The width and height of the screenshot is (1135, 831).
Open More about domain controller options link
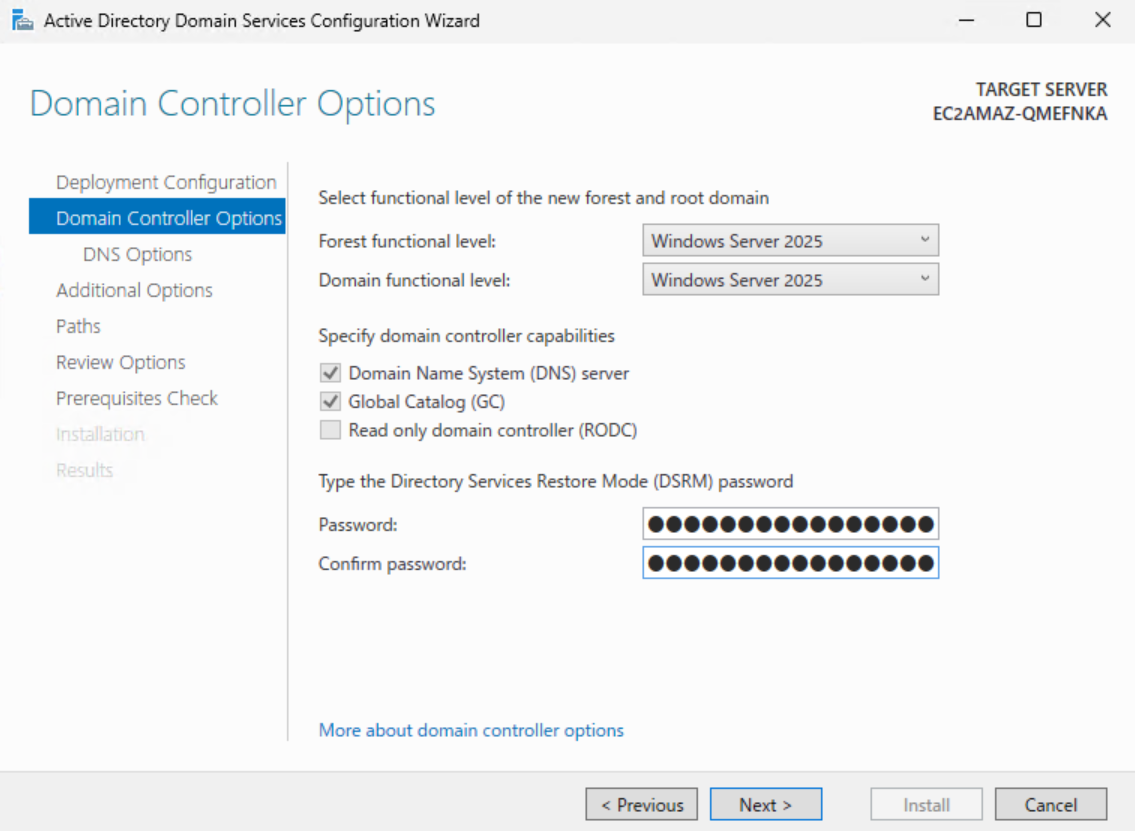tap(471, 731)
